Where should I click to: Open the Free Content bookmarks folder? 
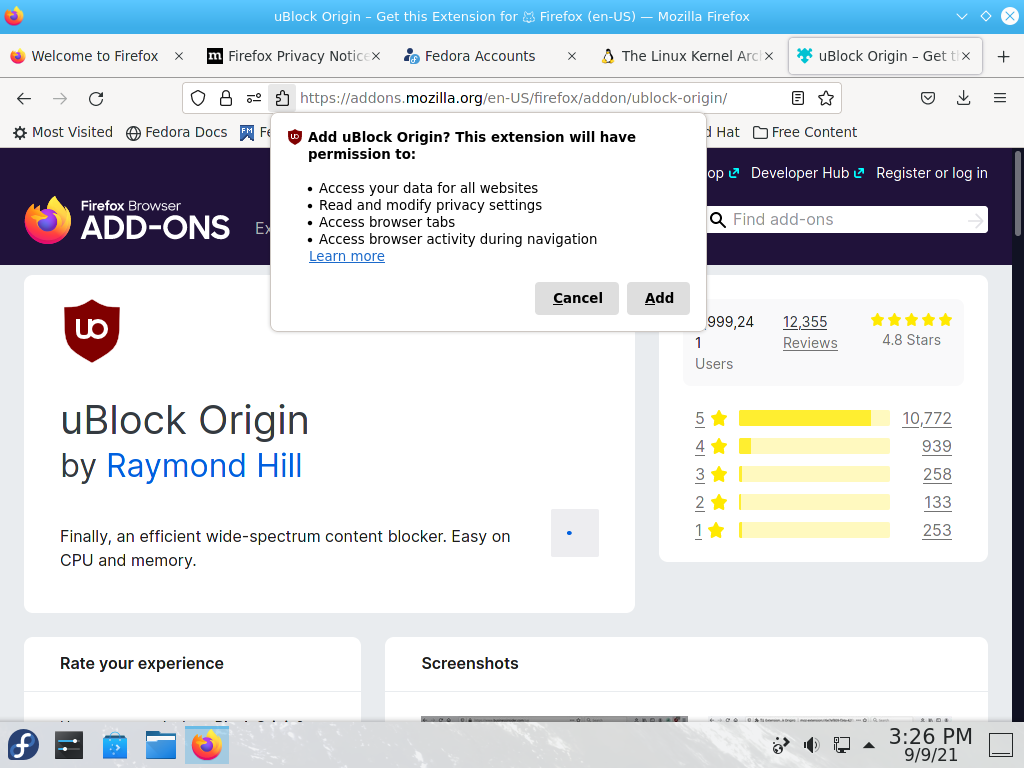tap(805, 133)
